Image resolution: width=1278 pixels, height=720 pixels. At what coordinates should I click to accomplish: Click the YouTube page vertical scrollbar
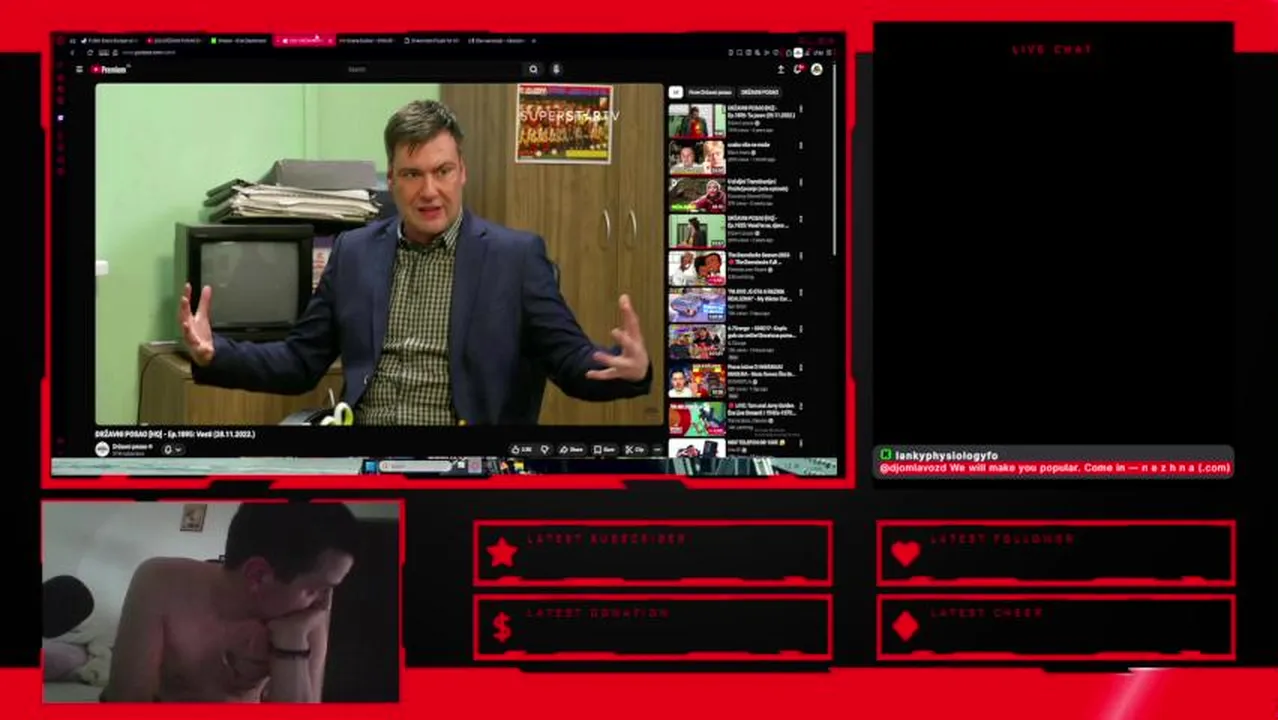click(834, 160)
